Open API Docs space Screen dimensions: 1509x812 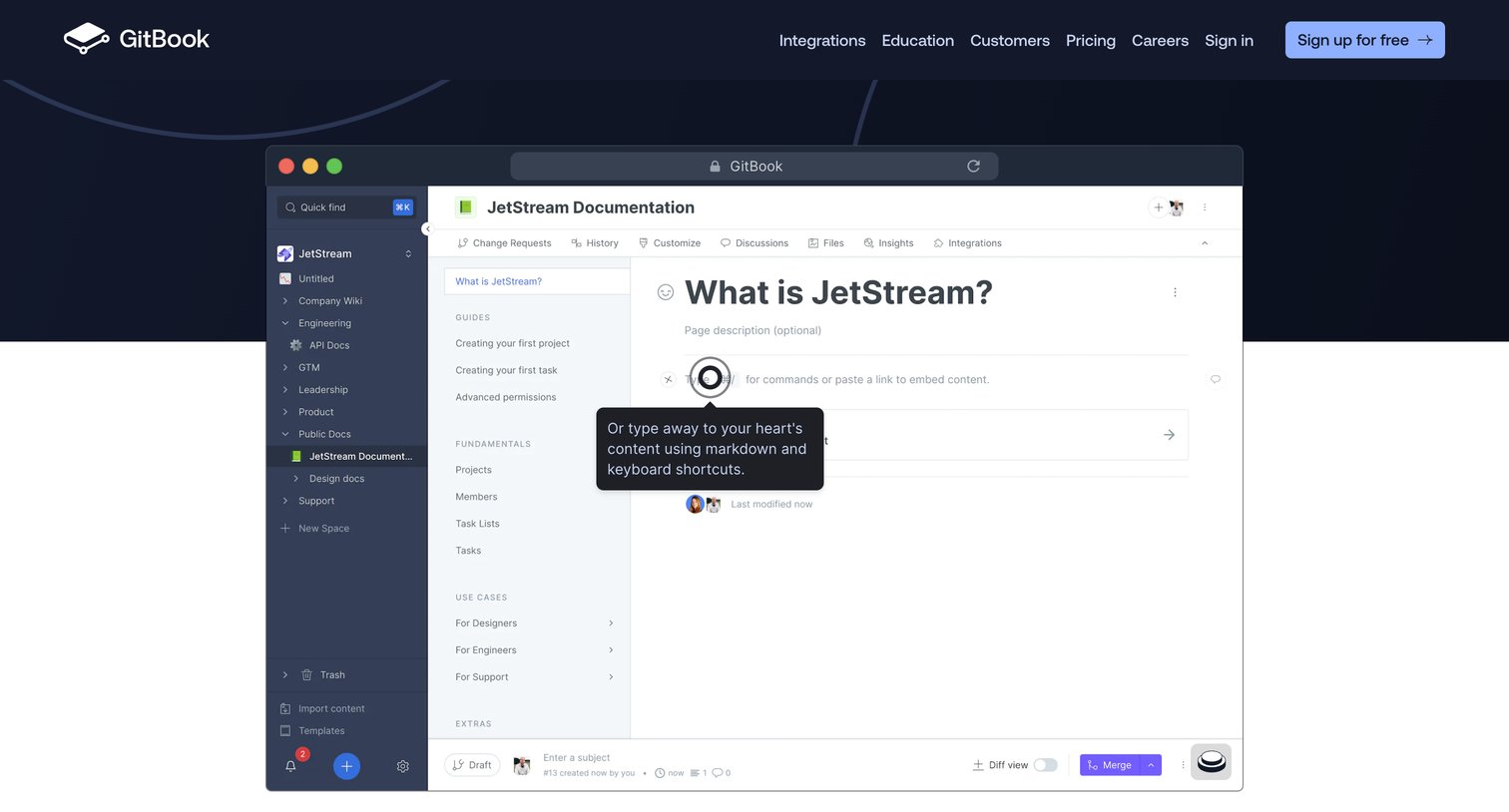328,345
